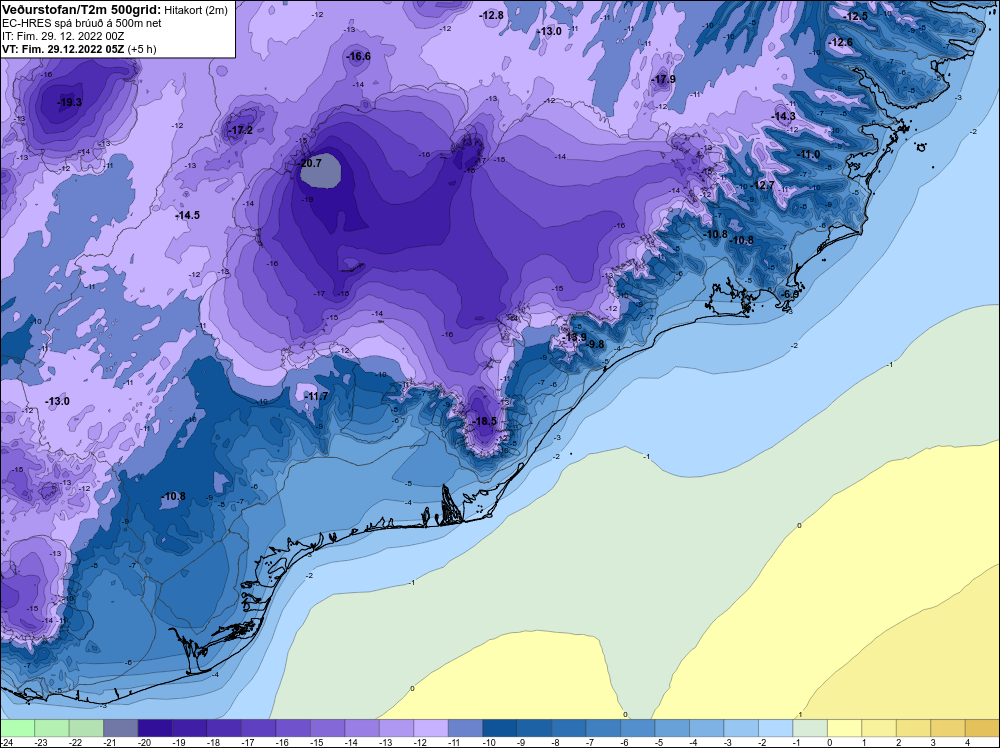Click the -12.7 temperature label

click(x=763, y=185)
